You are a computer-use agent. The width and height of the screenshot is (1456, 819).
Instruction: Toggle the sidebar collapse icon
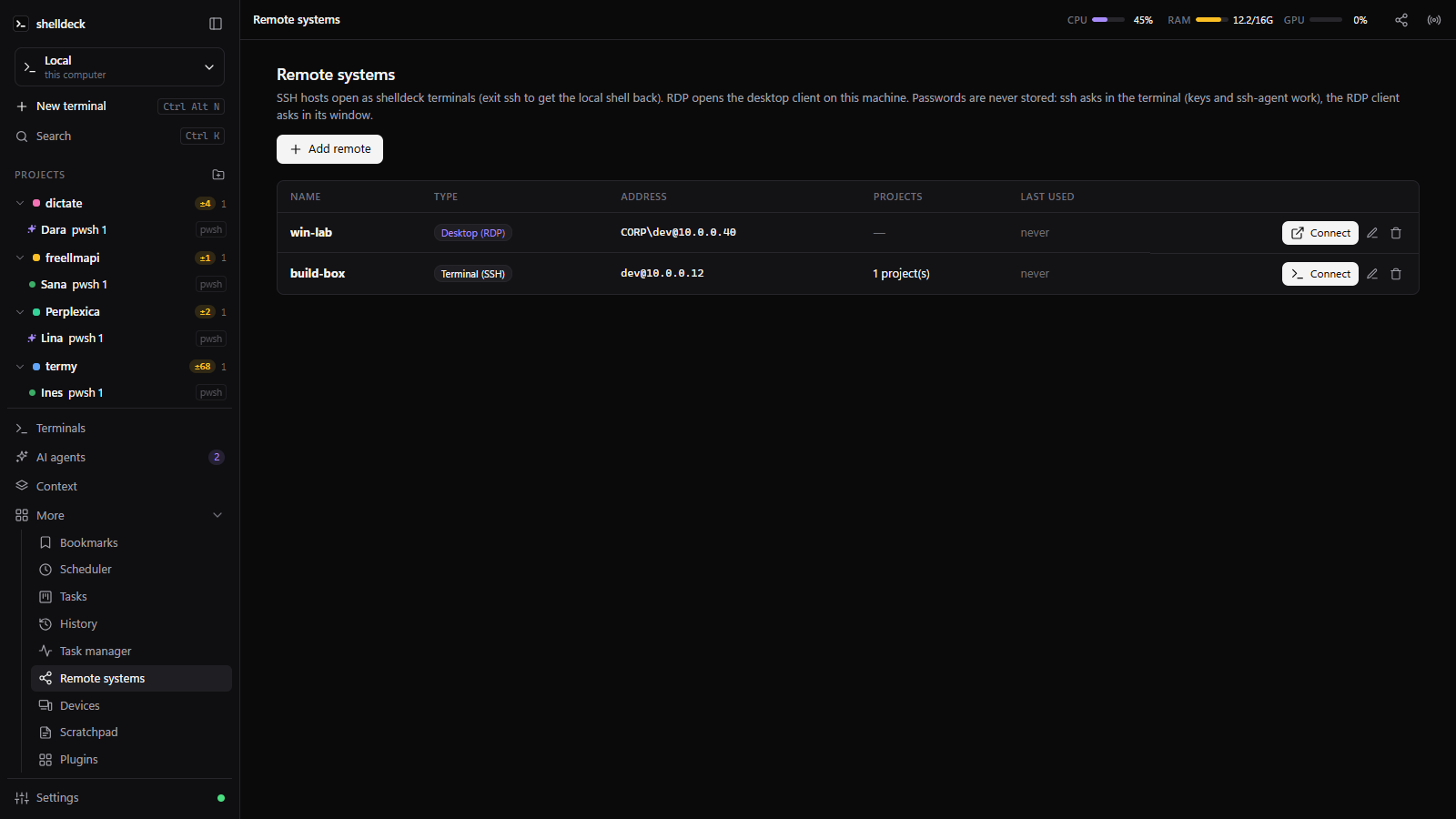click(216, 24)
